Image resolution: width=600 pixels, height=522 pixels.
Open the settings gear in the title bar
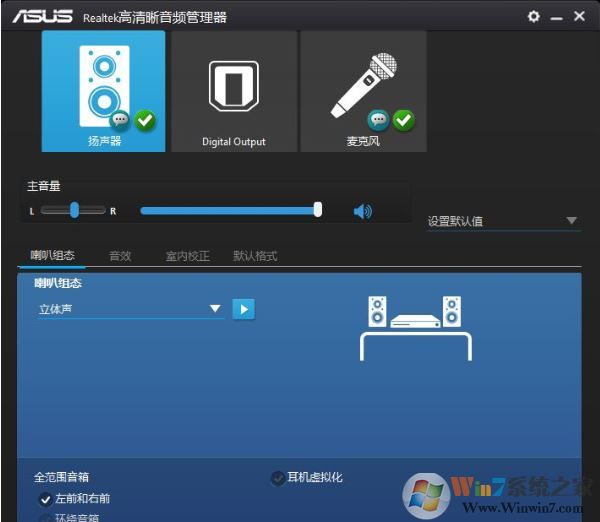pos(533,16)
